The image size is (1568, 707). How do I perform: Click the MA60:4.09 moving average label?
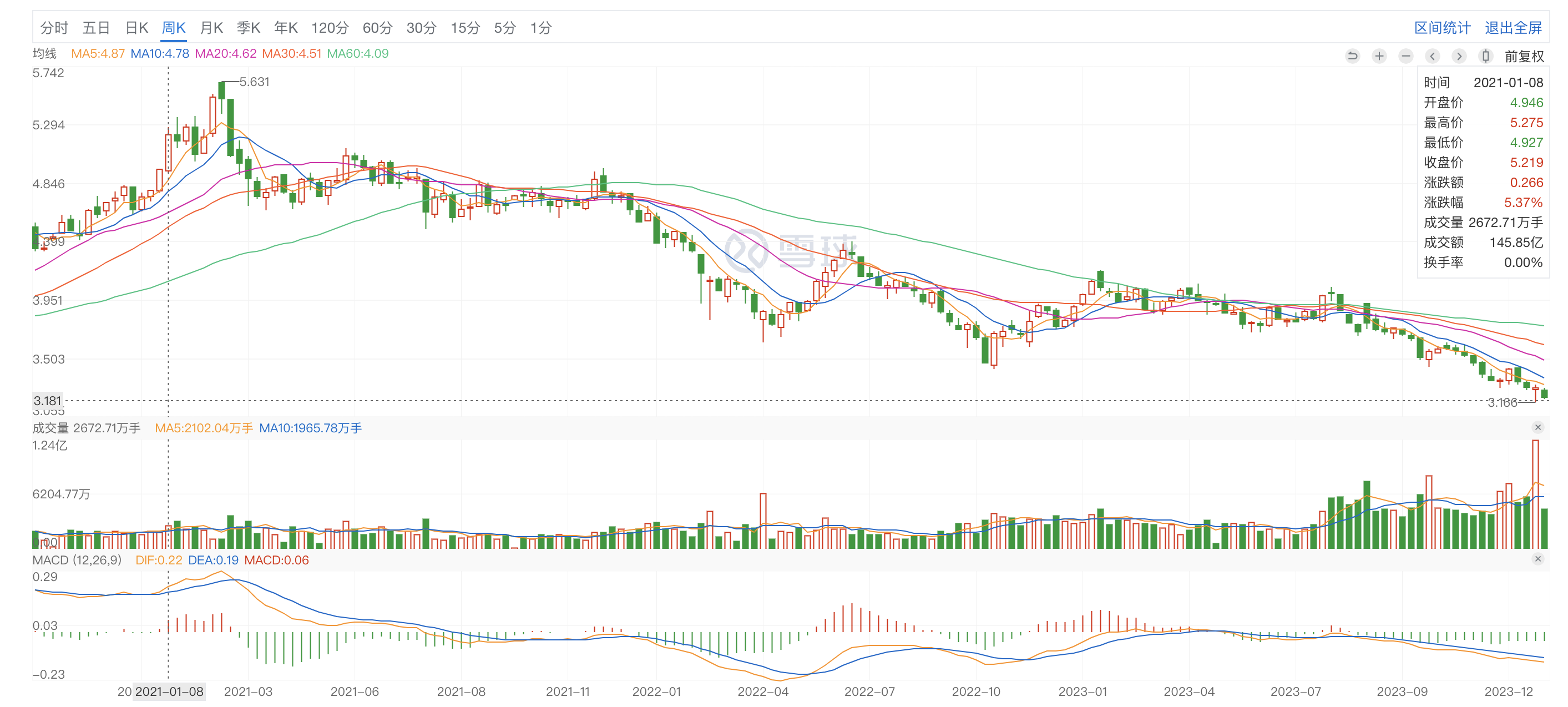357,54
